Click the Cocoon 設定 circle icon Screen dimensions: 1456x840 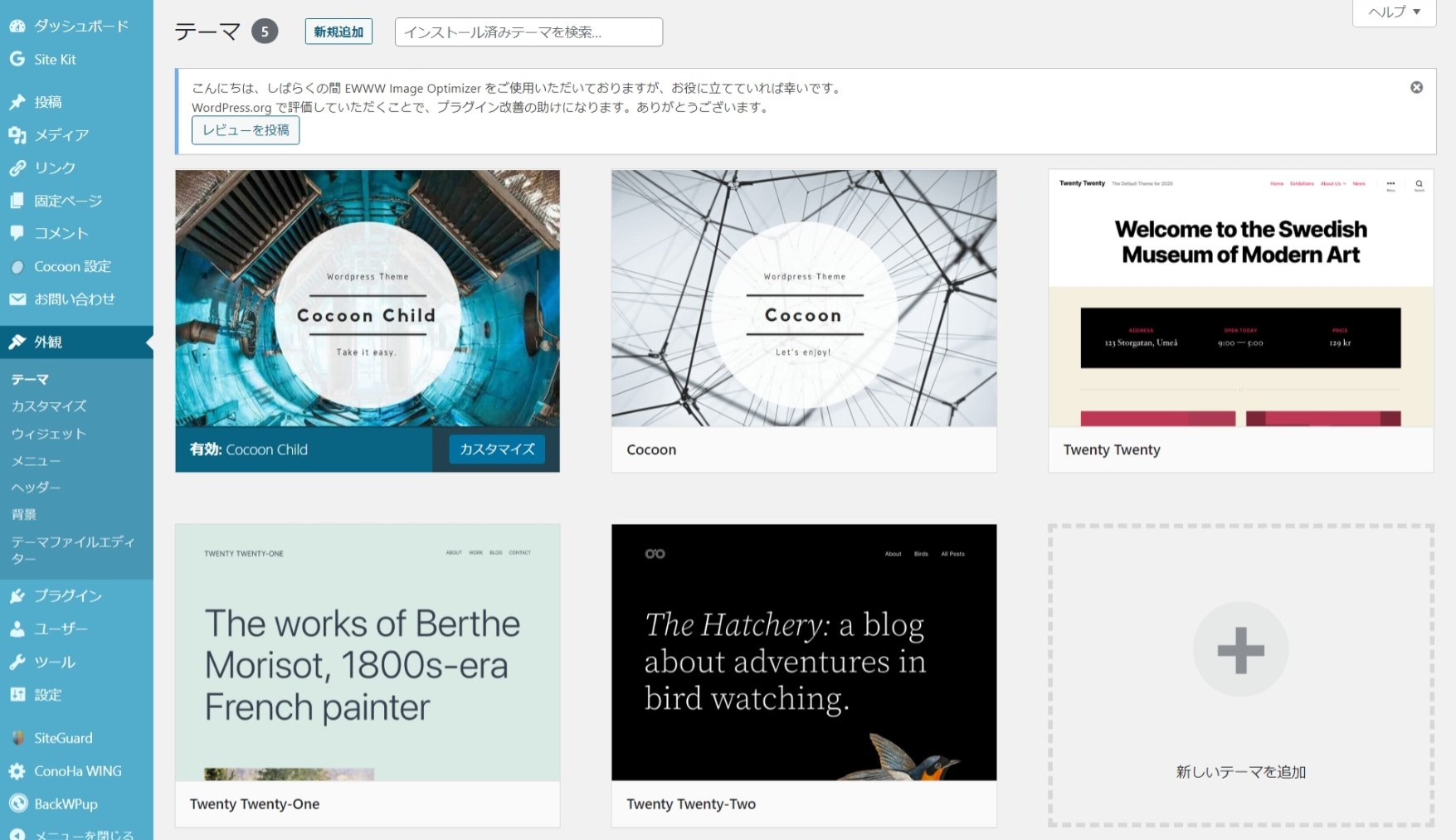[x=17, y=266]
